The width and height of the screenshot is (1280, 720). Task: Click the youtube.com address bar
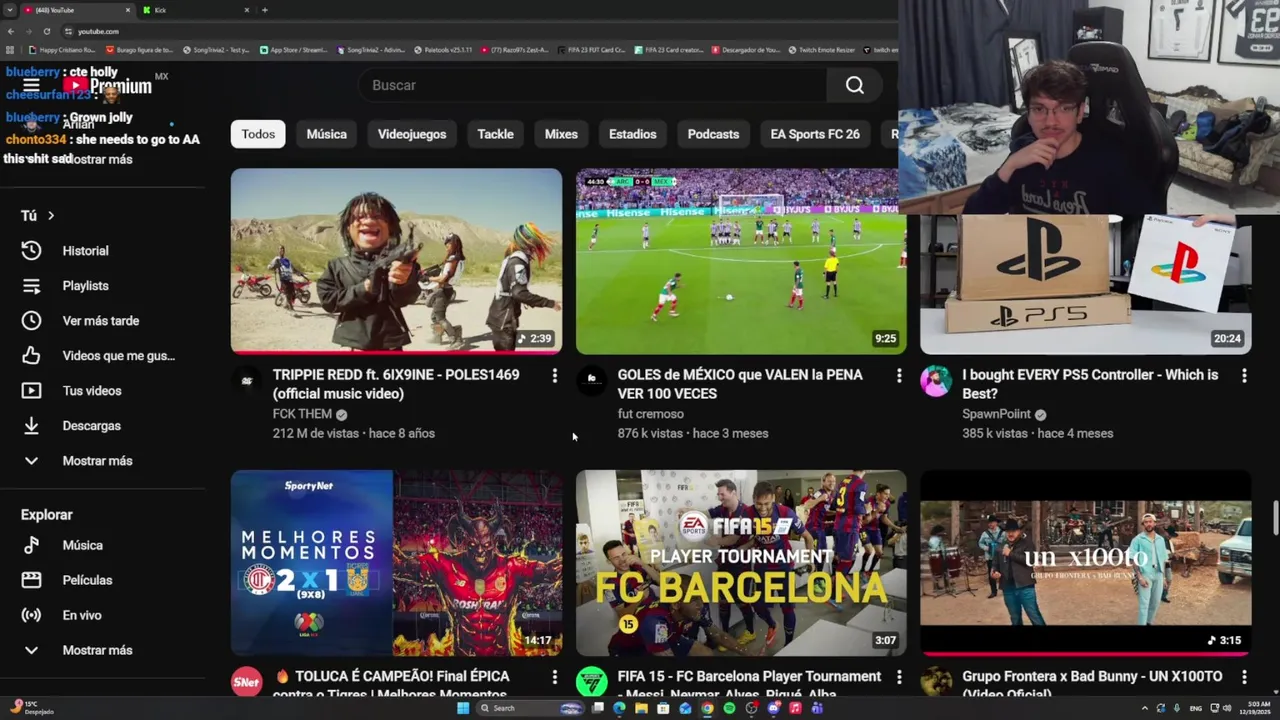480,31
